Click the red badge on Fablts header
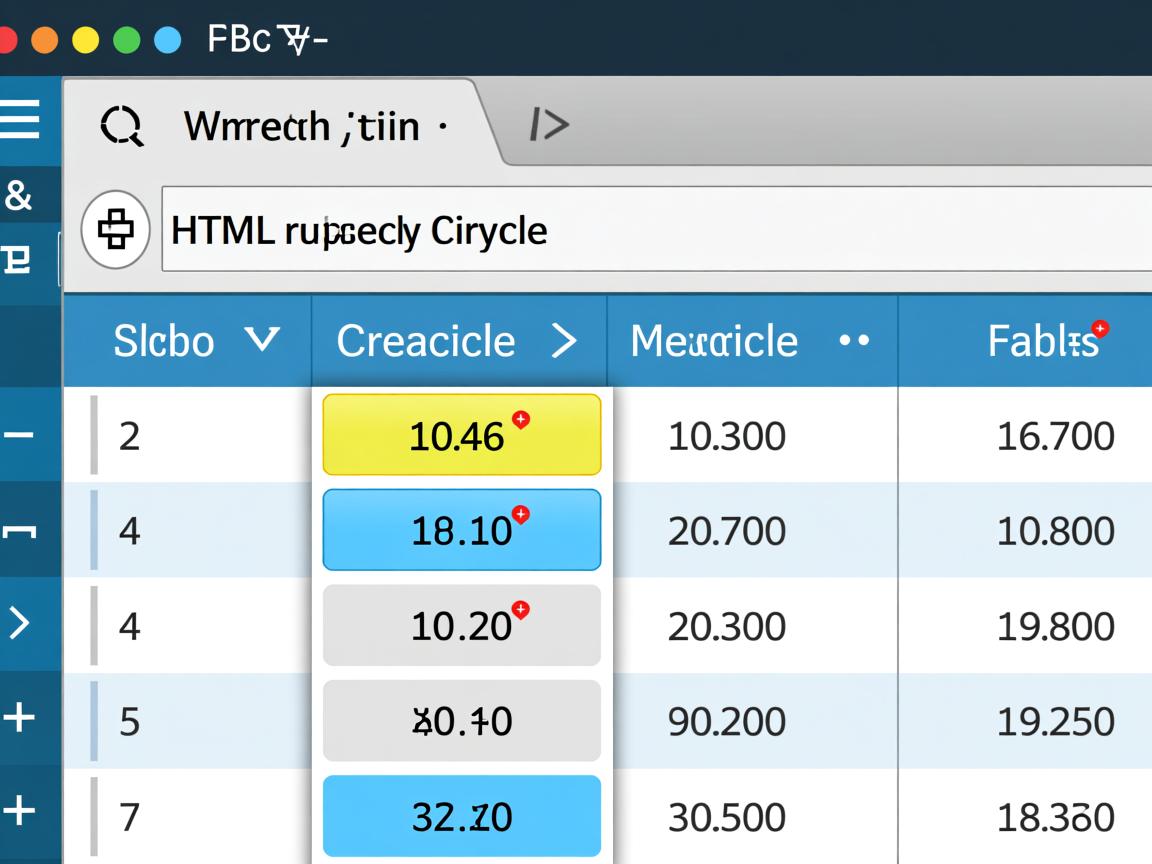The image size is (1152, 864). (x=1100, y=328)
